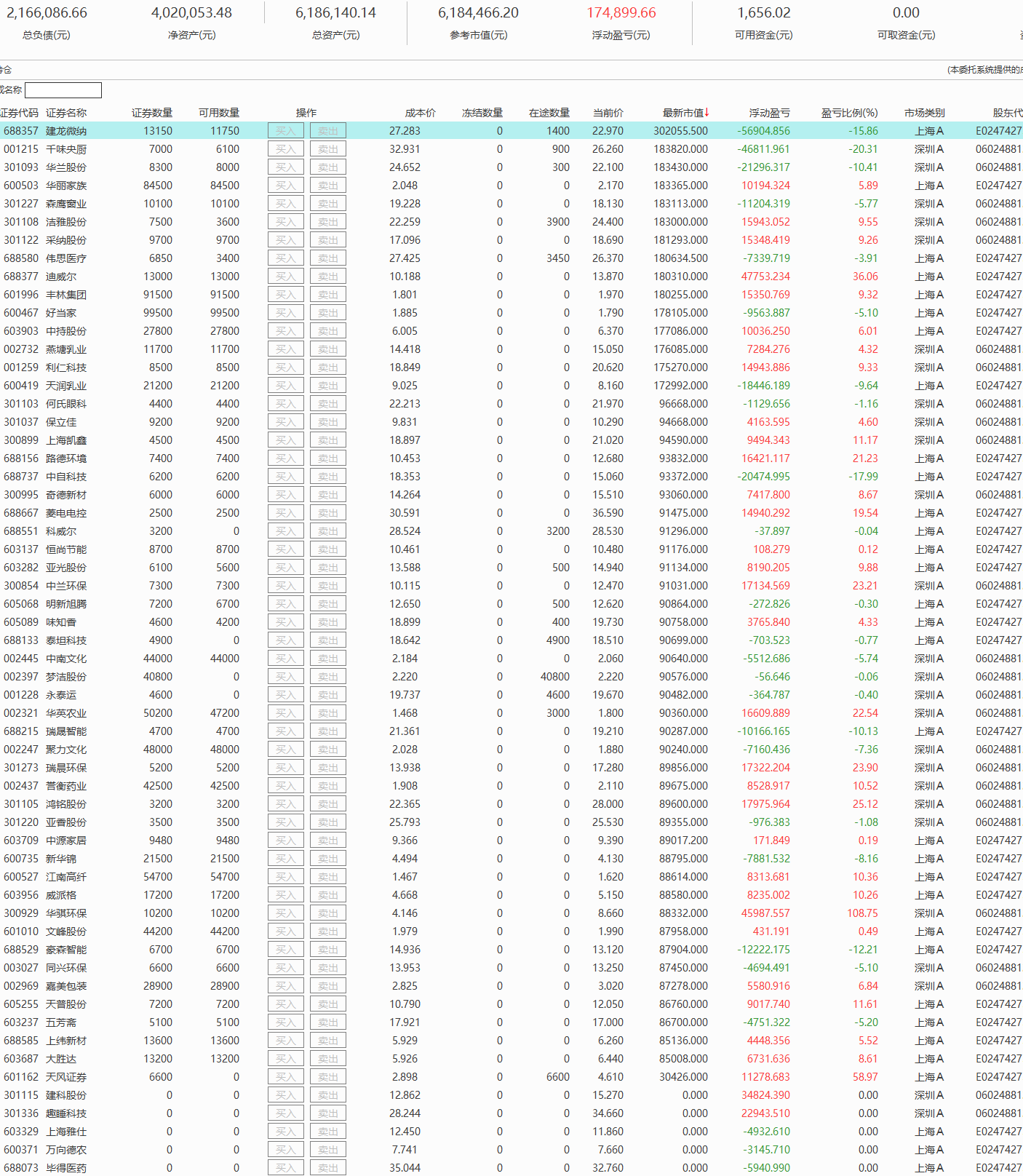Click available funds value 1,656.02

[x=764, y=13]
